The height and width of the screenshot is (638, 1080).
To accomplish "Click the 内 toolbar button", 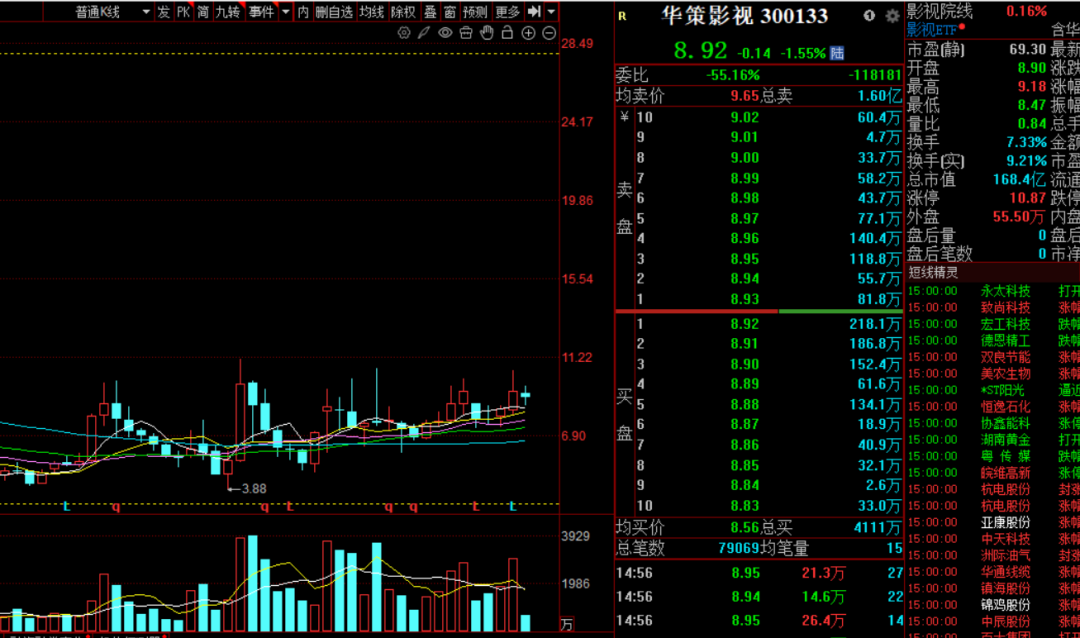I will click(x=303, y=12).
